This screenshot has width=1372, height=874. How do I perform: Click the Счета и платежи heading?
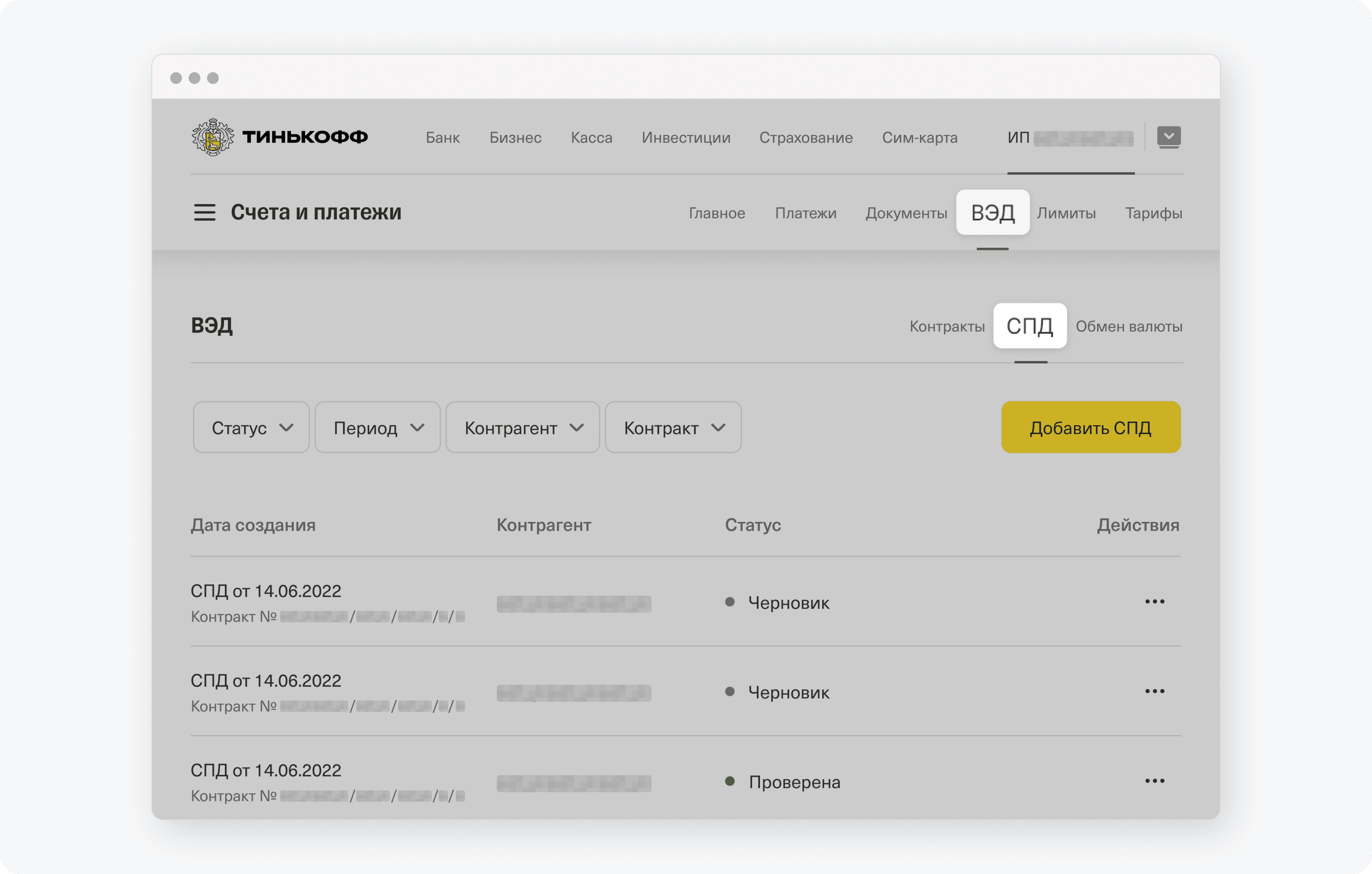316,212
